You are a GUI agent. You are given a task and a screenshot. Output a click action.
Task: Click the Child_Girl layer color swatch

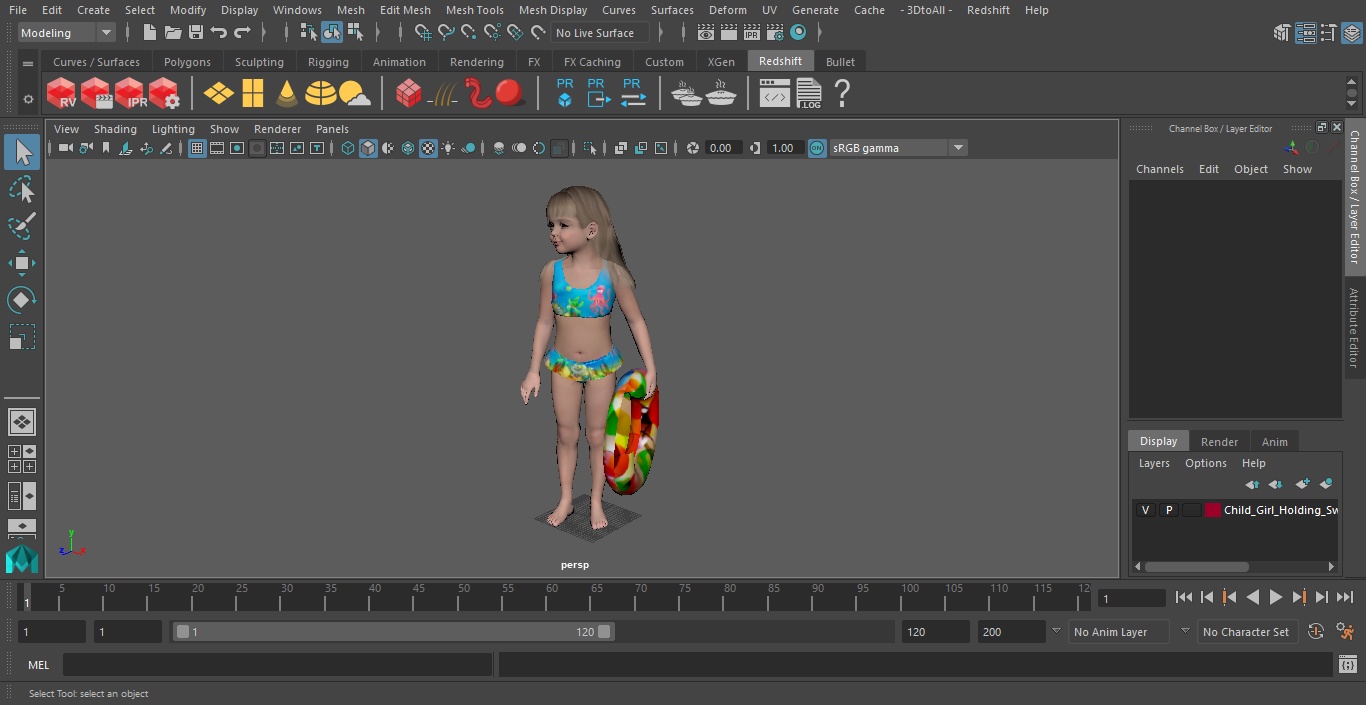pyautogui.click(x=1213, y=510)
